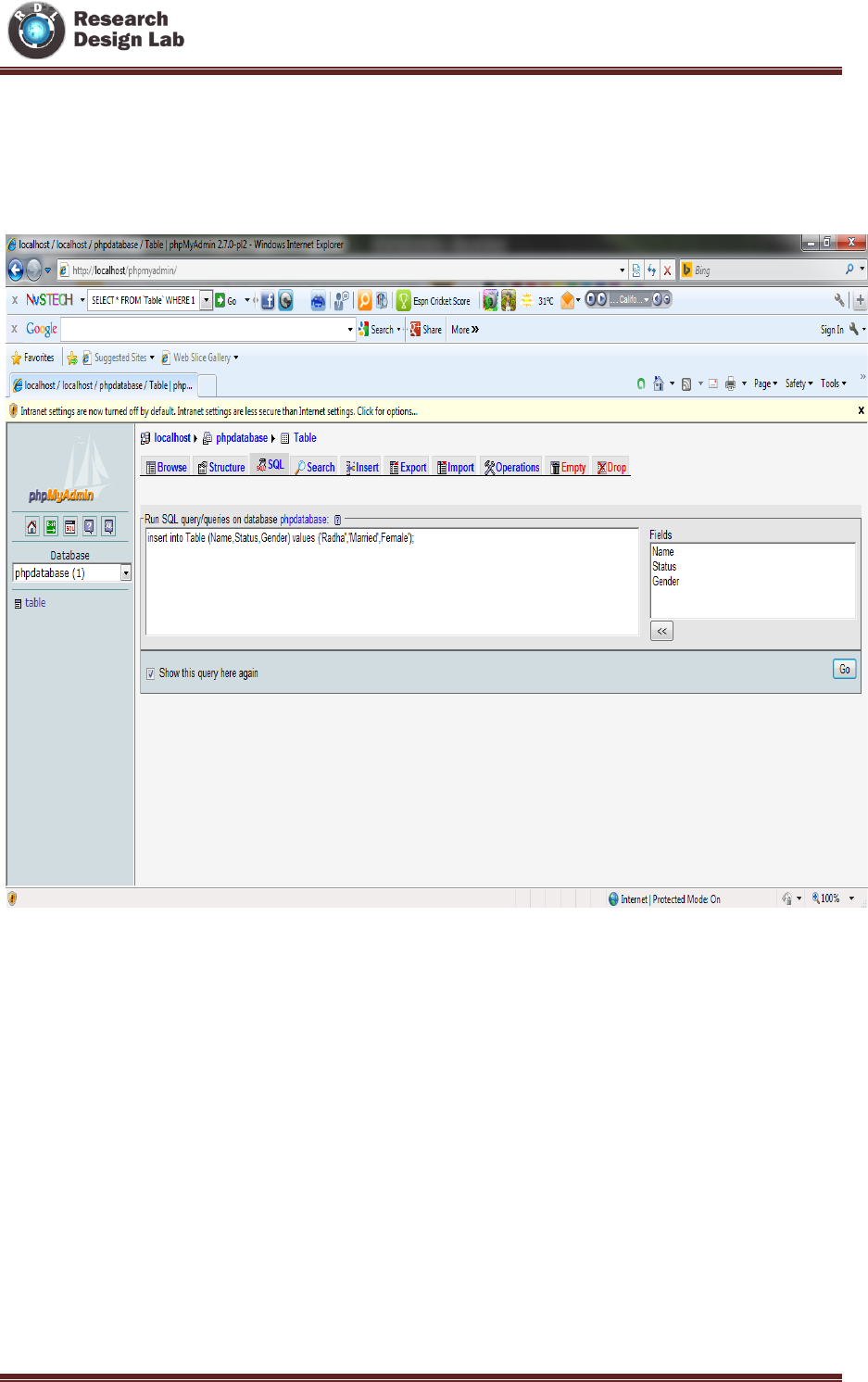Screen dimensions: 868x1382
Task: Open the Safety menu
Action: 799,383
